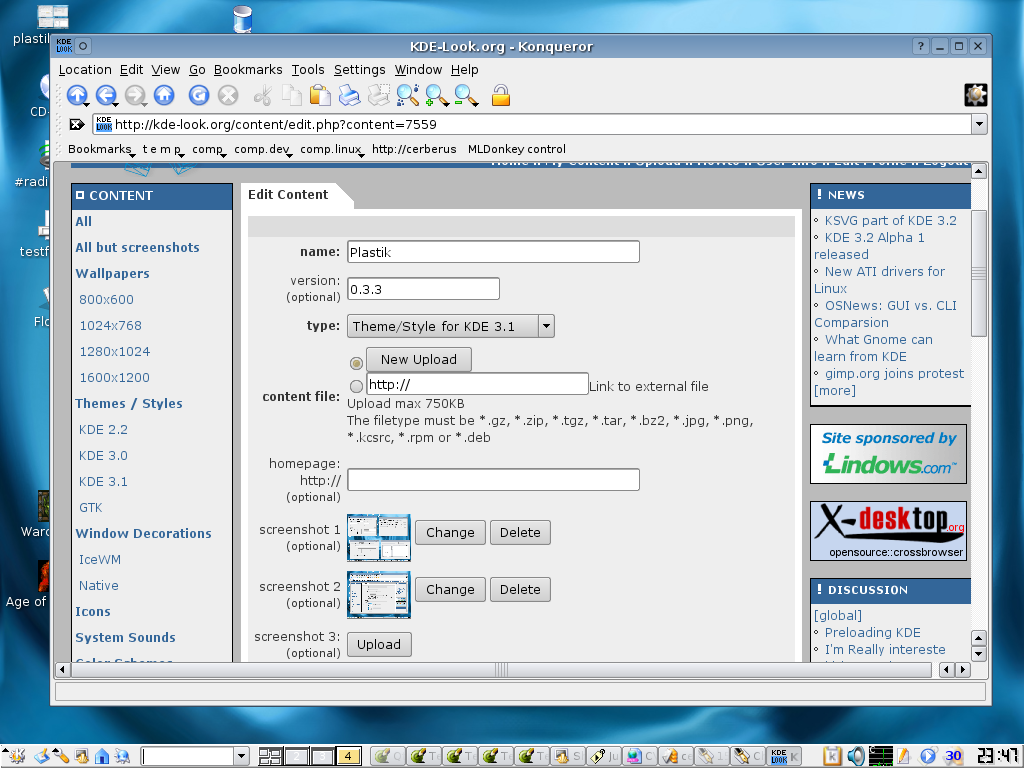Screen dimensions: 1024x768
Task: Go to Home URL icon in toolbar
Action: coord(164,96)
